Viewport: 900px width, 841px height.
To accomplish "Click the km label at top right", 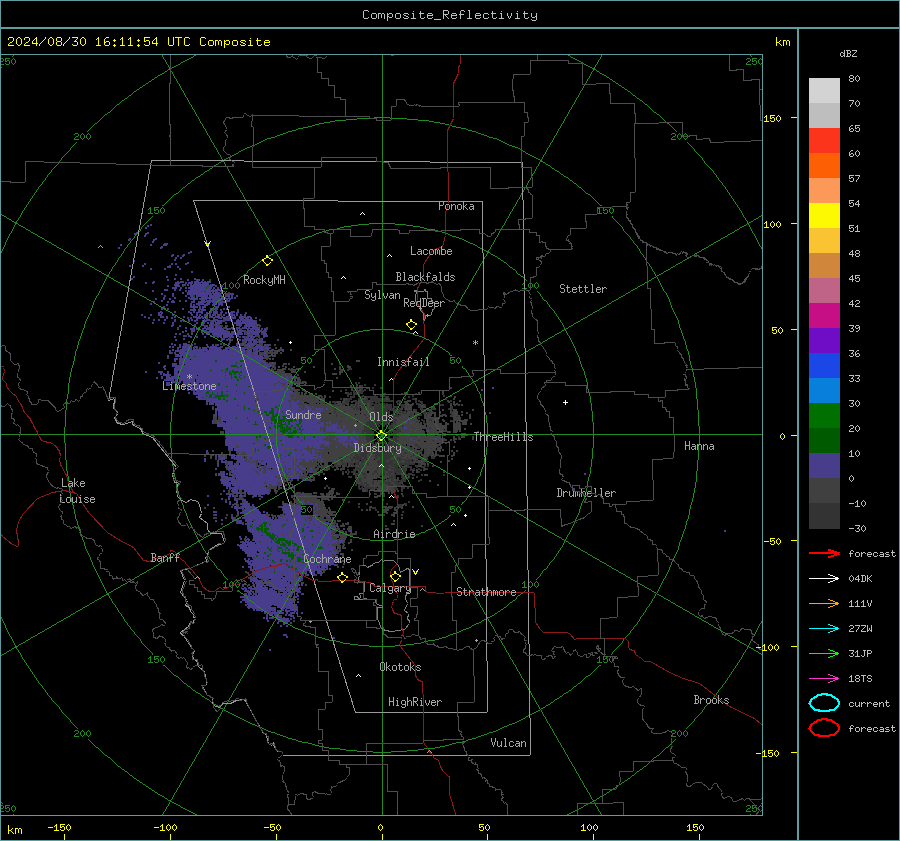I will 782,42.
